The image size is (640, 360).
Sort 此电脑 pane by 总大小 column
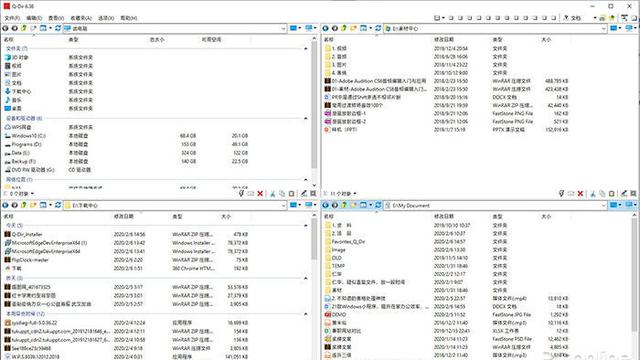point(157,40)
